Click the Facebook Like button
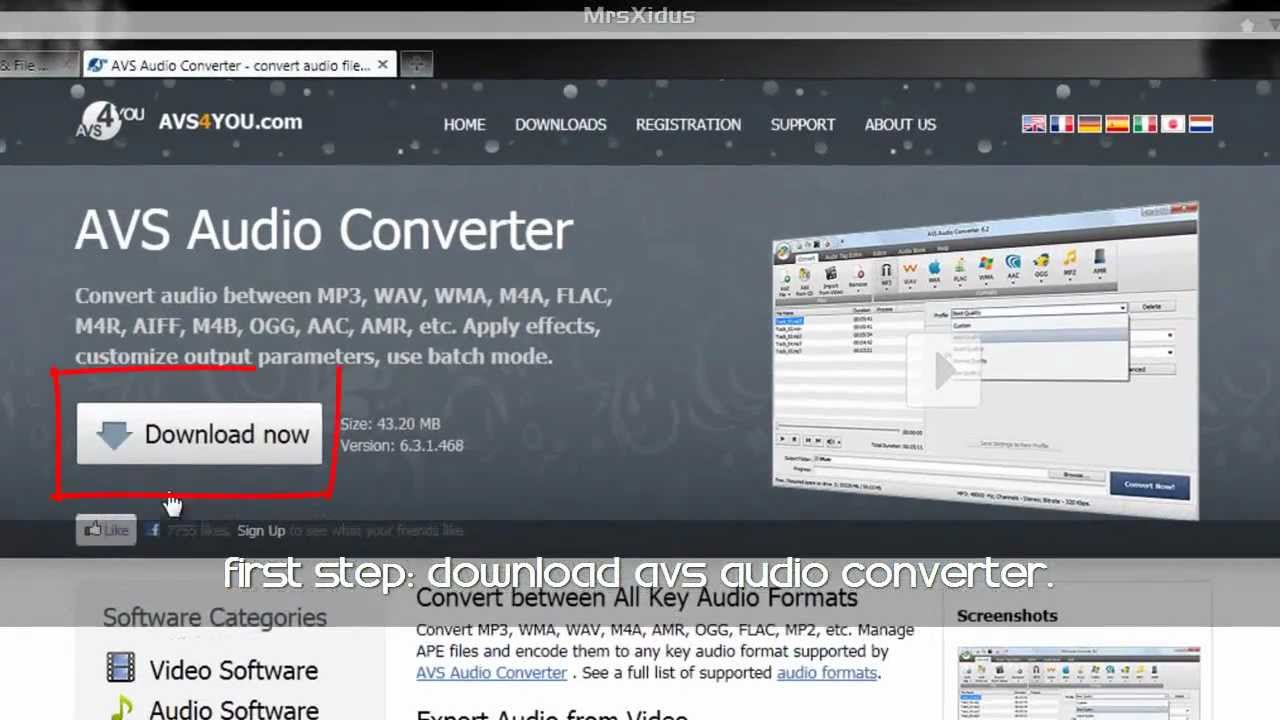Screen dimensions: 1280x720 [106, 530]
